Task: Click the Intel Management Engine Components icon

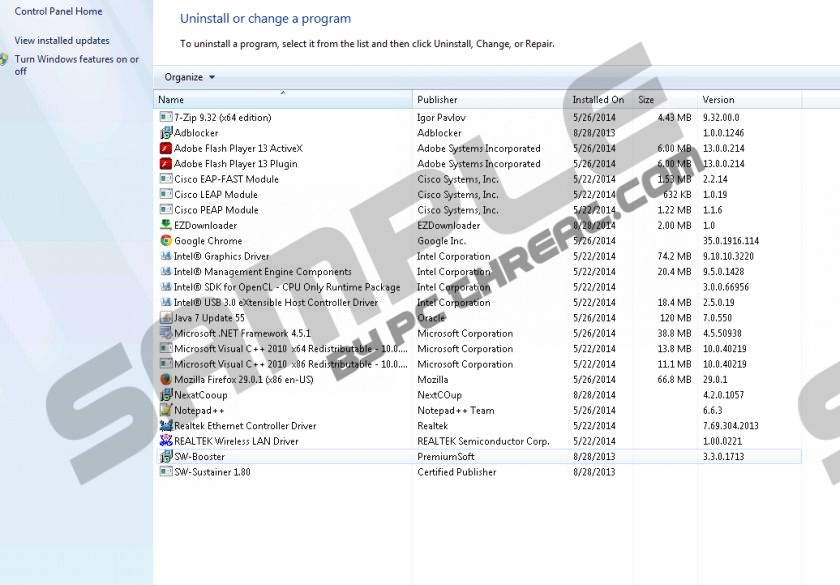Action: coord(166,272)
